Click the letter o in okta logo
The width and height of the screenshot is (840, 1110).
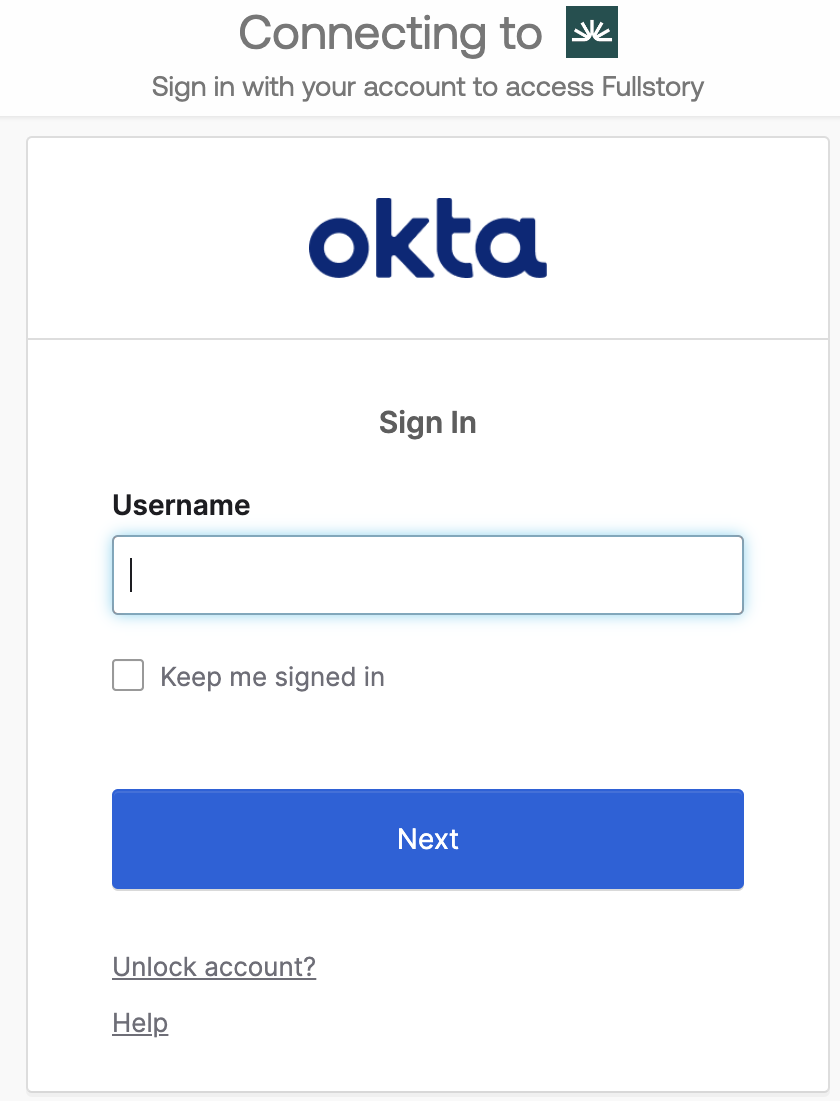tap(339, 248)
